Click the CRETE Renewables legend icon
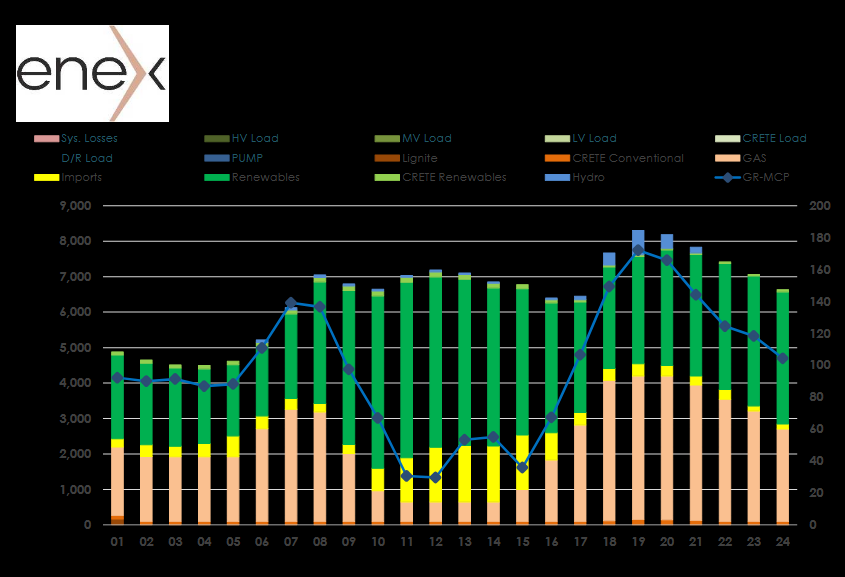Viewport: 845px width, 577px height. pos(386,178)
